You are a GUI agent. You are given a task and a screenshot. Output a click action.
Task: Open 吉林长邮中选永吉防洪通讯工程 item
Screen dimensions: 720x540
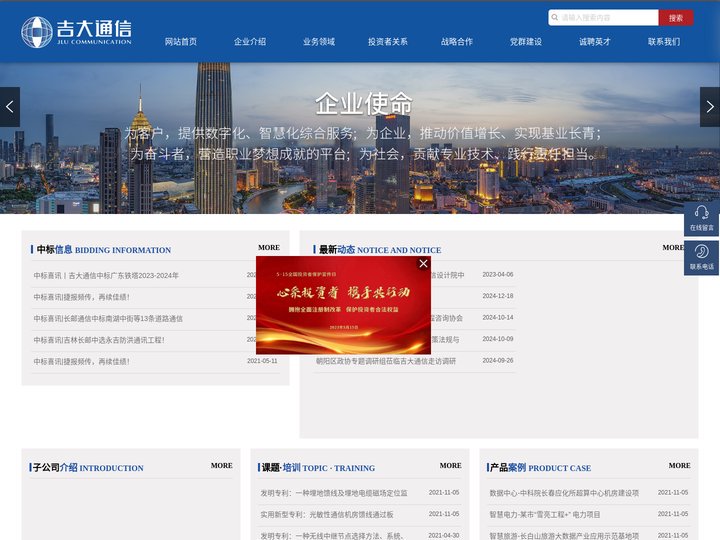[x=99, y=340]
